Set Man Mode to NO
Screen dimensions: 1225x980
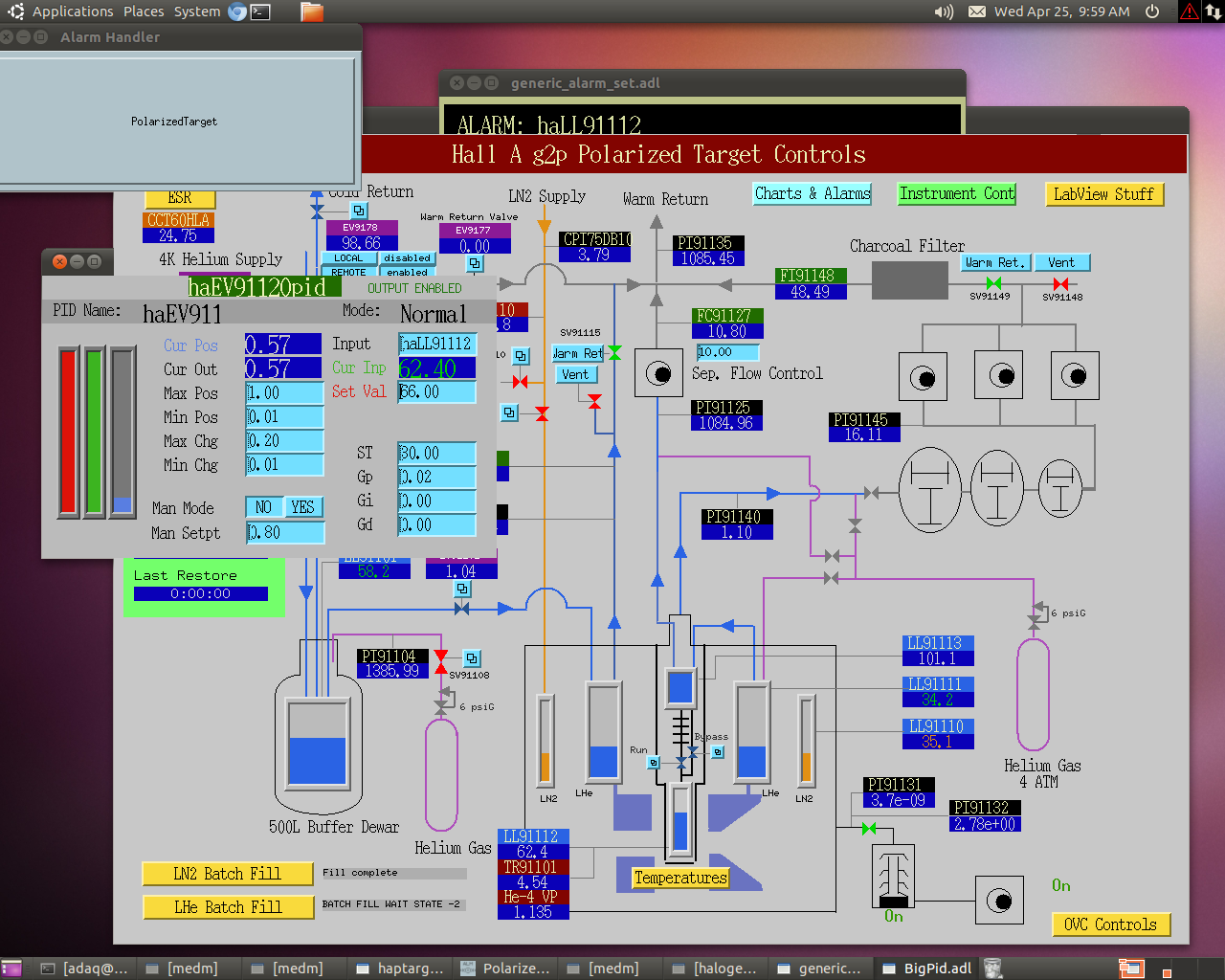264,507
